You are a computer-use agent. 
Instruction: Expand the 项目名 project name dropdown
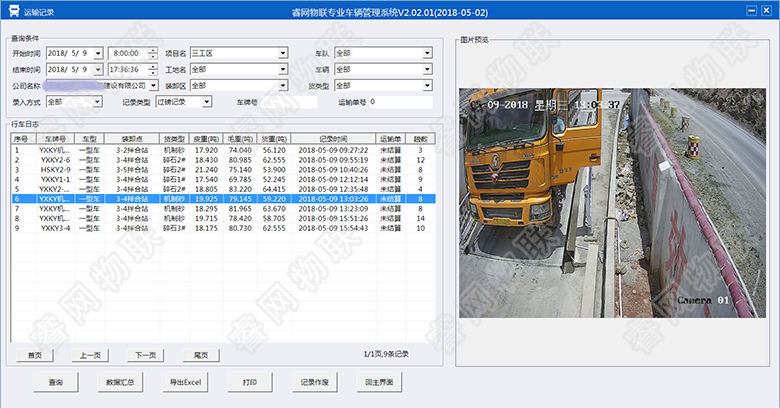[283, 53]
